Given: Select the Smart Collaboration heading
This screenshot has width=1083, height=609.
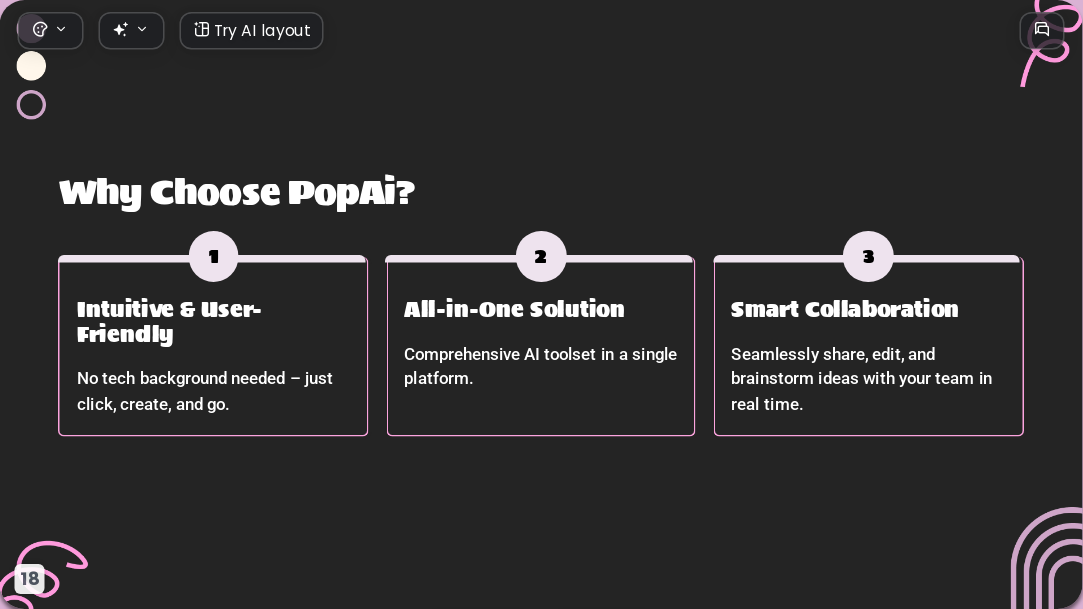Looking at the screenshot, I should click(845, 309).
